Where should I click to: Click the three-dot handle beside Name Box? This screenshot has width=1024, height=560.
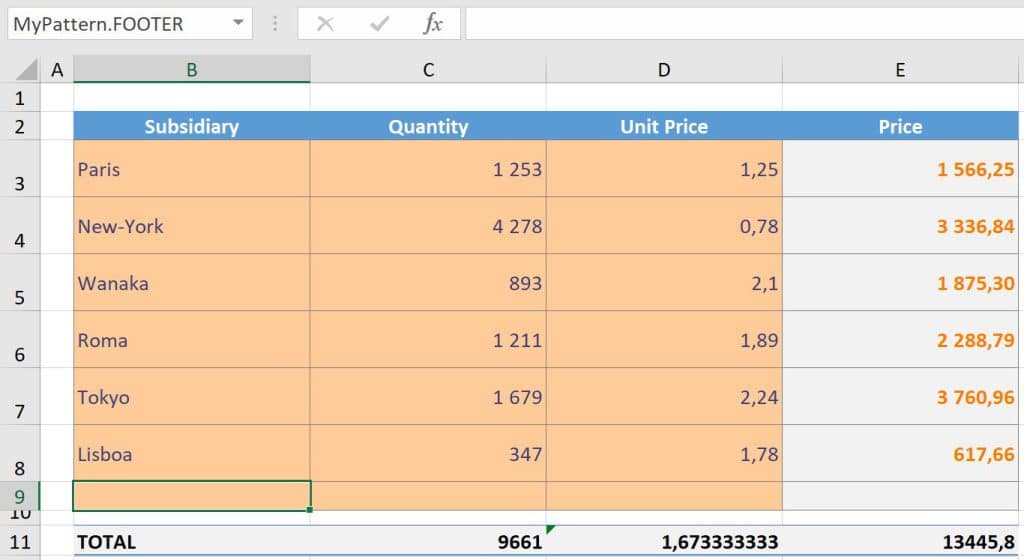[275, 24]
